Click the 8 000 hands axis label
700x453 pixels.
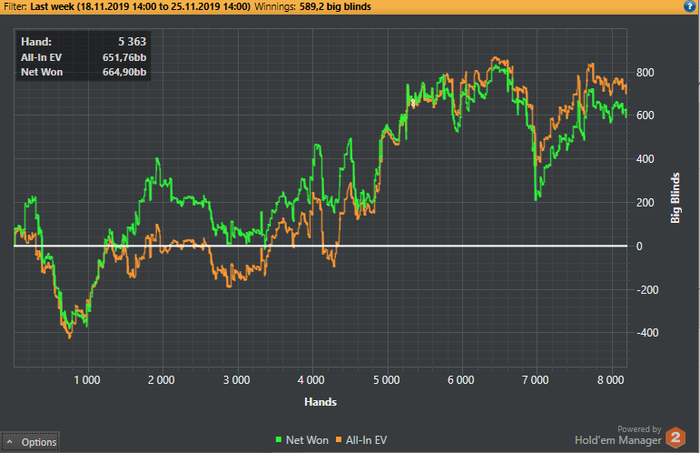click(x=611, y=380)
